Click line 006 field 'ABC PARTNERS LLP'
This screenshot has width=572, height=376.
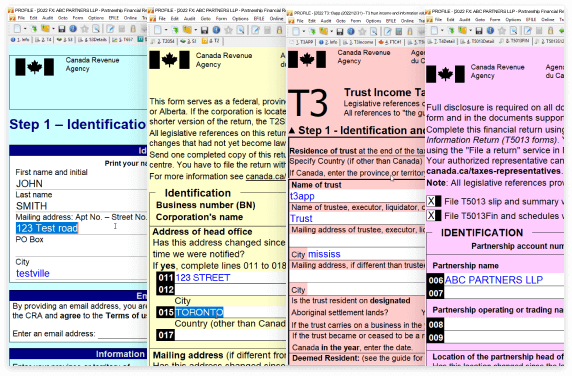click(x=504, y=280)
